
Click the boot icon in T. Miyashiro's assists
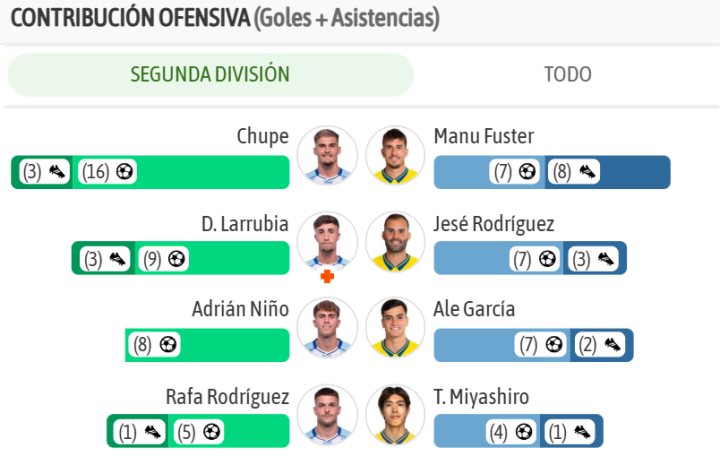[582, 432]
